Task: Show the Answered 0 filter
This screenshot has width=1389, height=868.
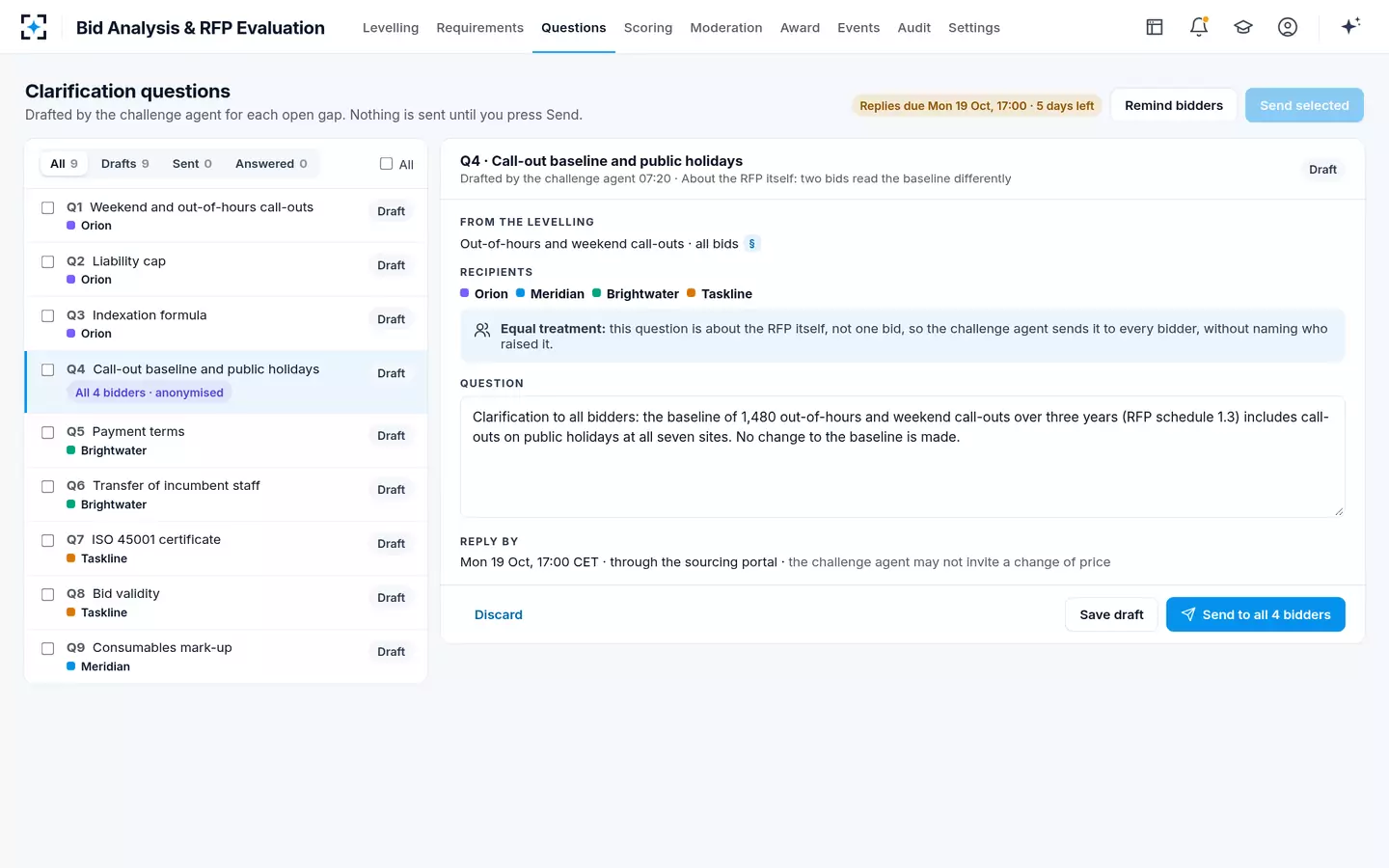Action: coord(271,164)
